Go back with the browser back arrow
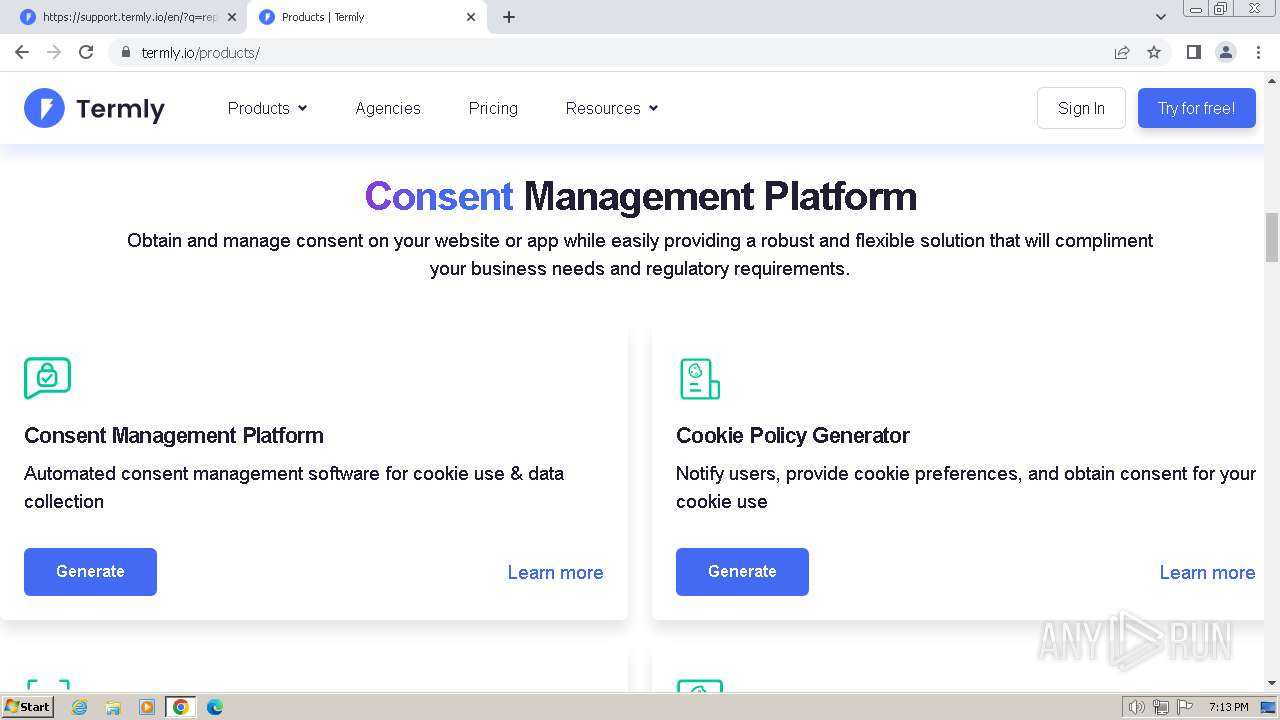This screenshot has height=720, width=1280. 22,52
